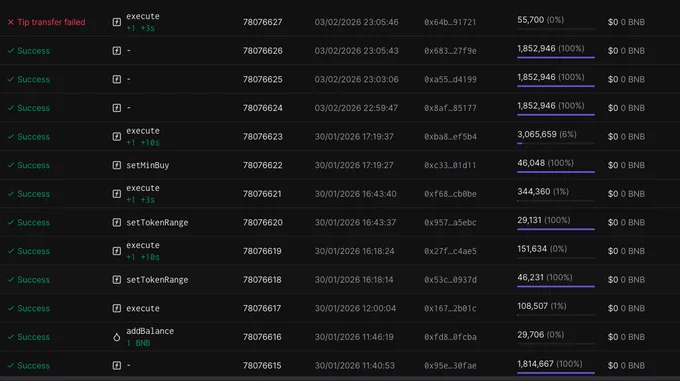The image size is (680, 381).
Task: Click the method icon for transaction 78076615
Action: (x=117, y=365)
